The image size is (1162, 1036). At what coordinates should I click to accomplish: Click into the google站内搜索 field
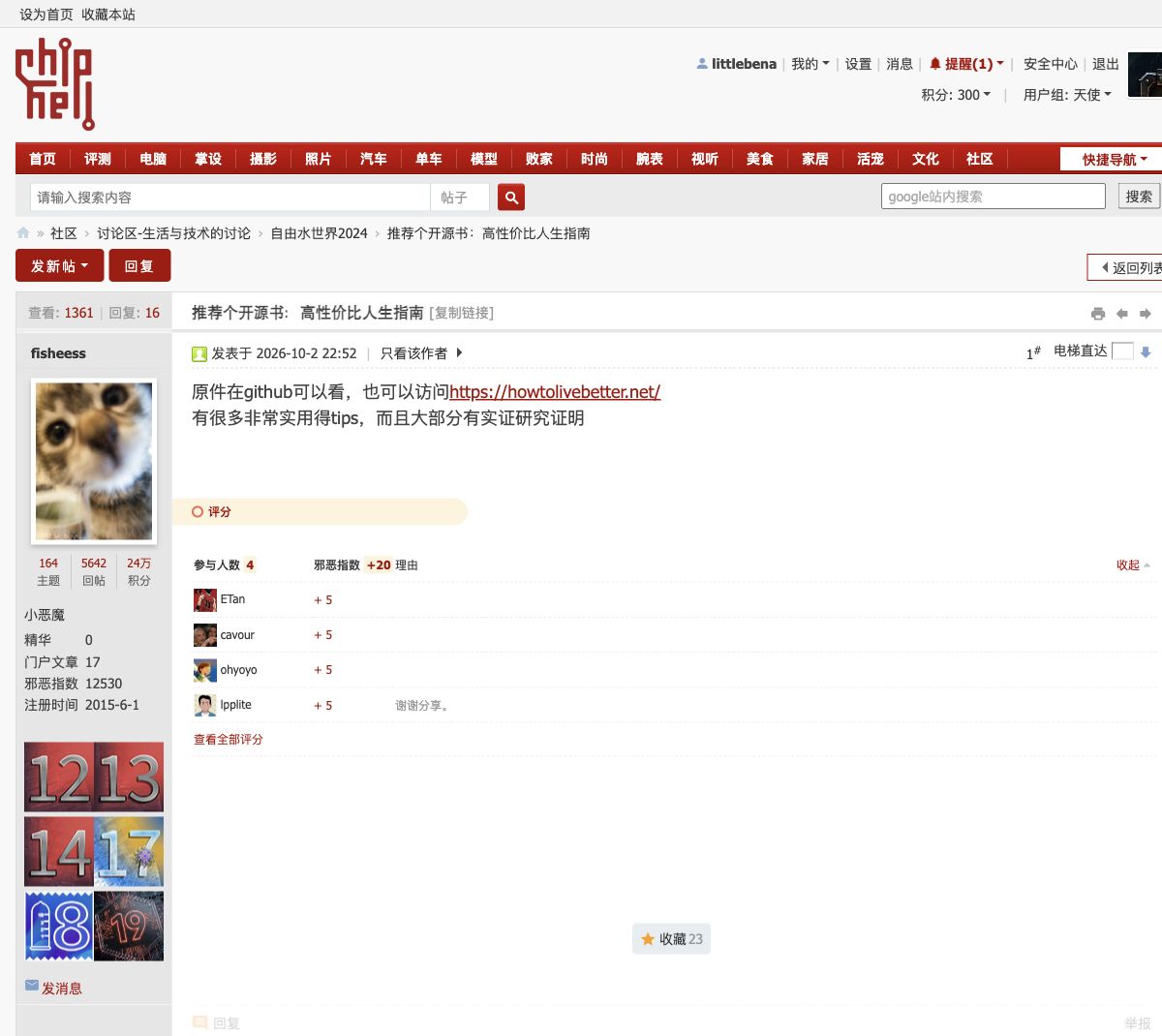[994, 197]
